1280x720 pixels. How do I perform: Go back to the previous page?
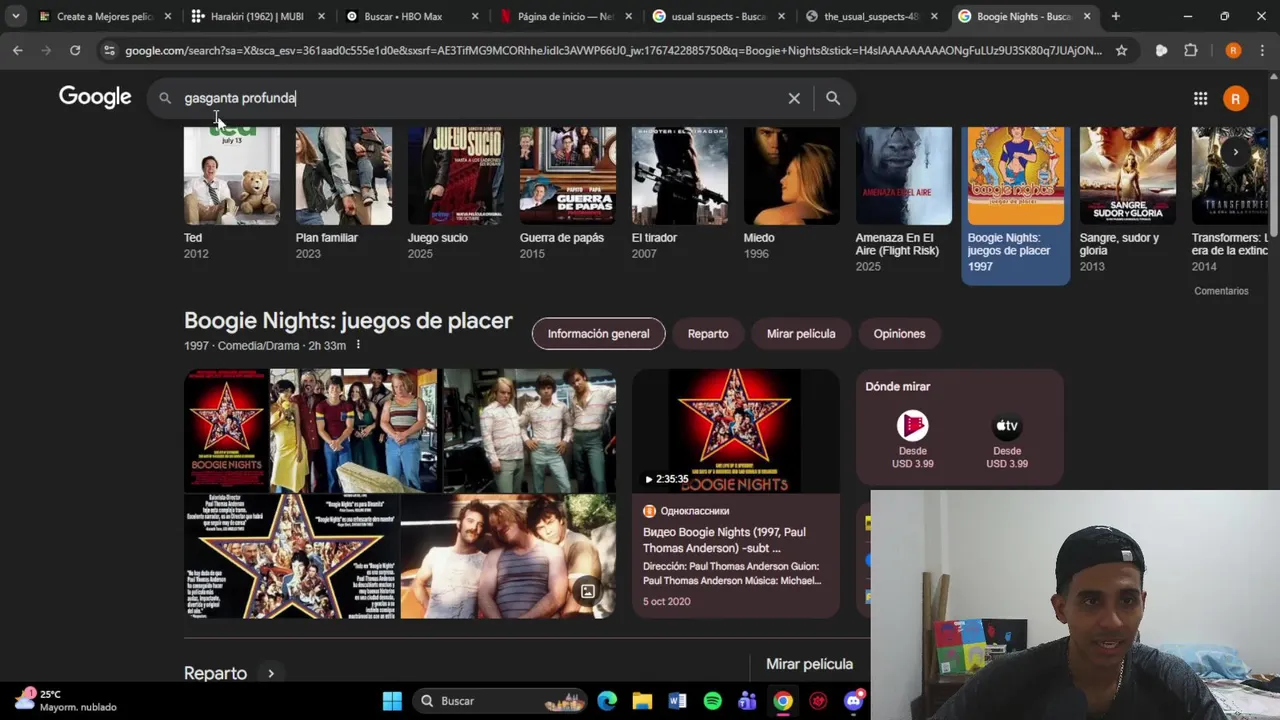click(18, 50)
